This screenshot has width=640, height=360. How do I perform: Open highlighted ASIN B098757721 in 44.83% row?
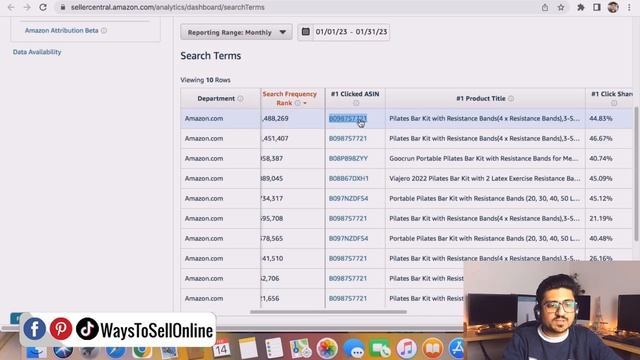click(x=348, y=118)
